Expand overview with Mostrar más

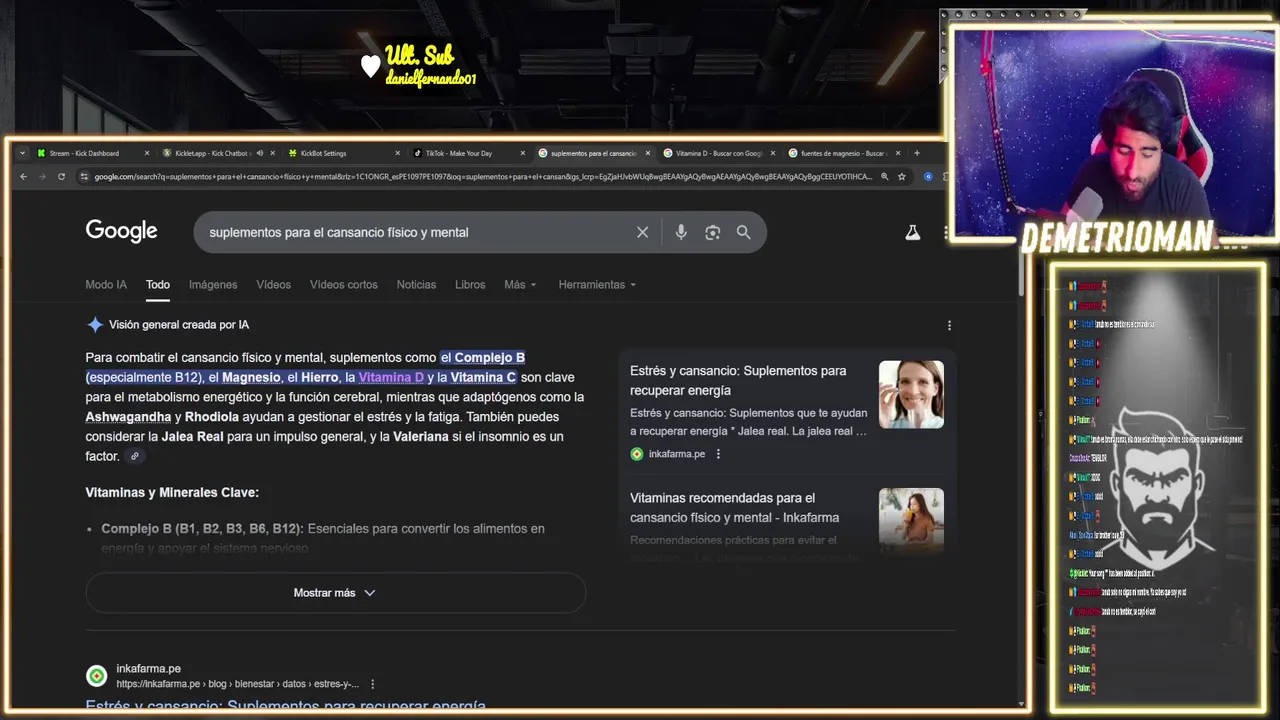click(335, 593)
